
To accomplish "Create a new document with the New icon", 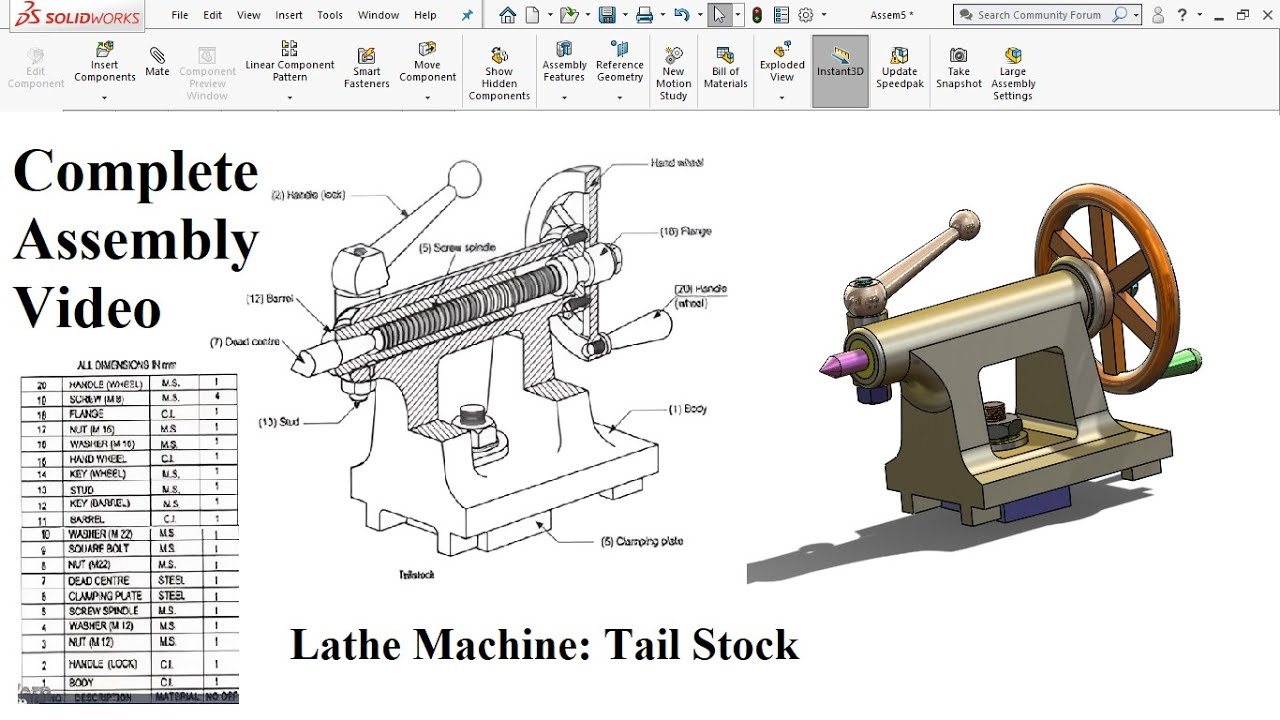I will click(x=533, y=15).
